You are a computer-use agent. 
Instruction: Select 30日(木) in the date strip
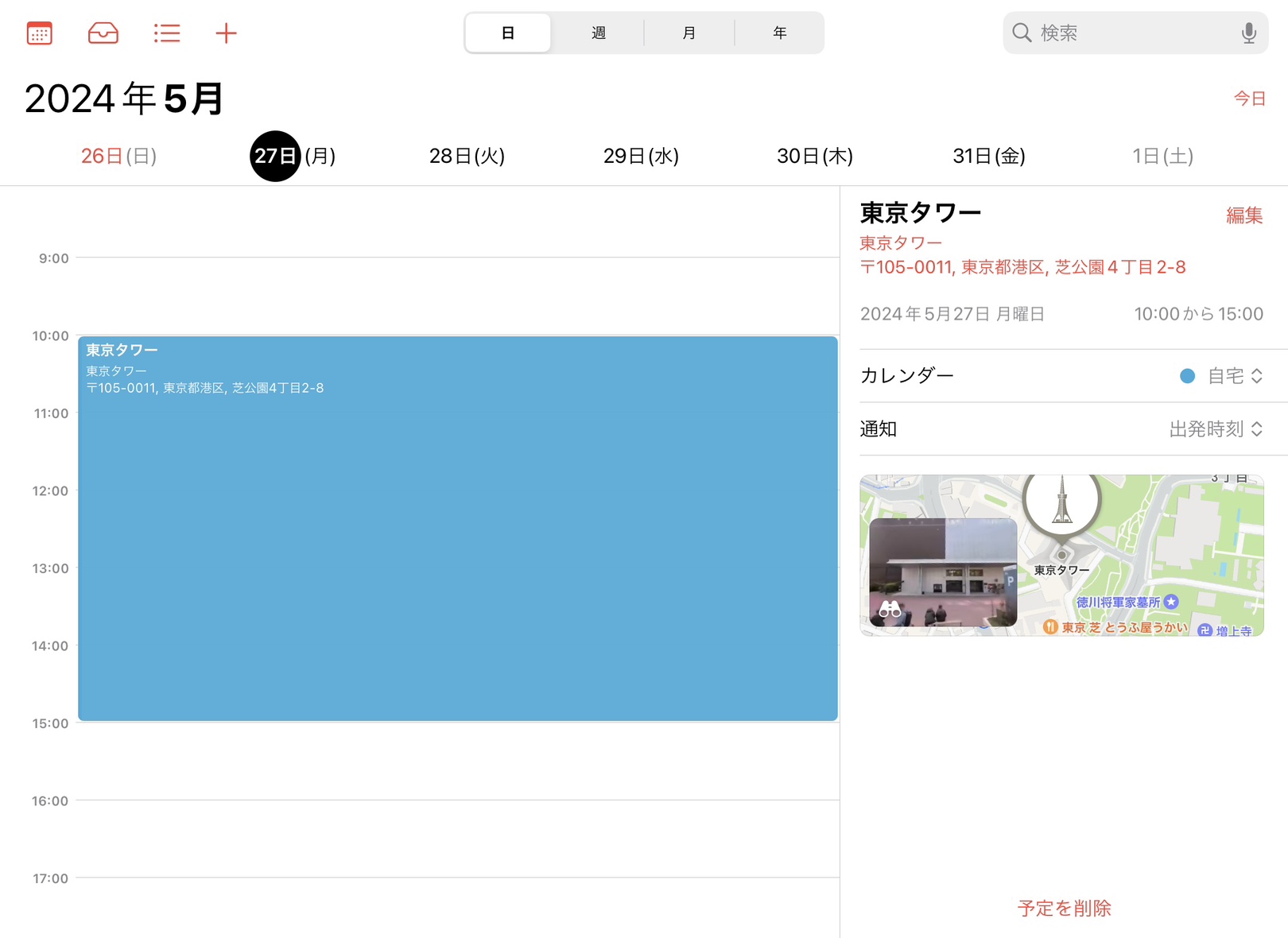[815, 156]
